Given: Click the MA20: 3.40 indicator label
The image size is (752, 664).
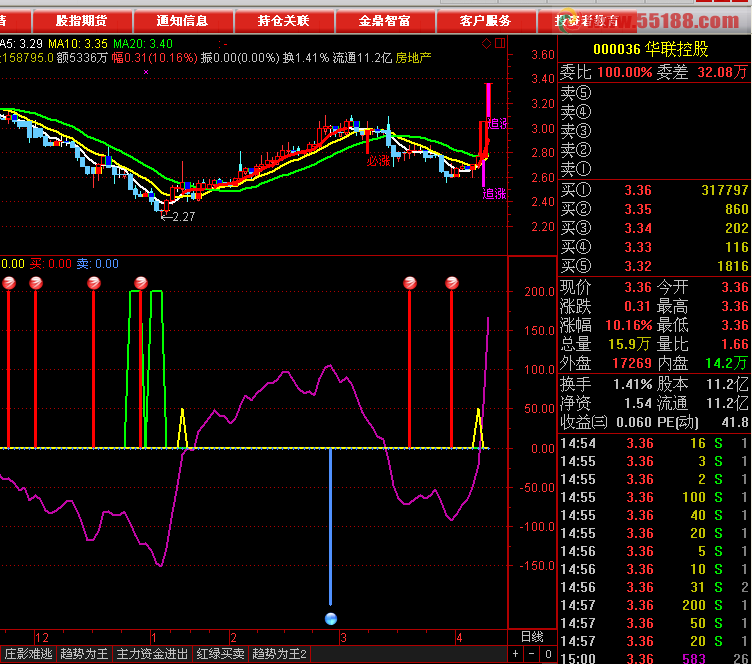Looking at the screenshot, I should click(142, 44).
